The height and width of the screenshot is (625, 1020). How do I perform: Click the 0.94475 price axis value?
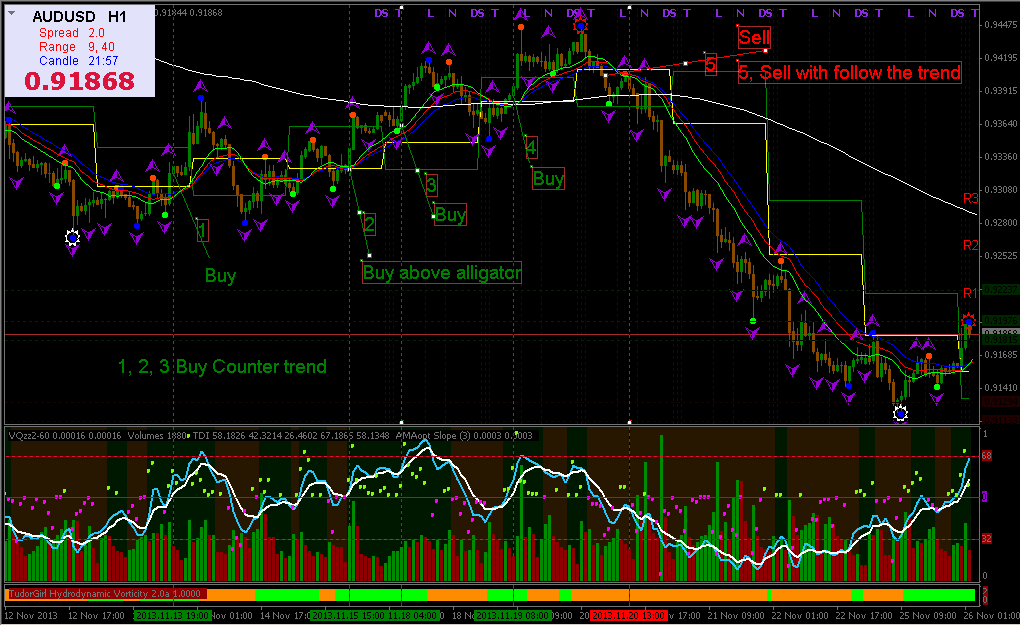1000,25
